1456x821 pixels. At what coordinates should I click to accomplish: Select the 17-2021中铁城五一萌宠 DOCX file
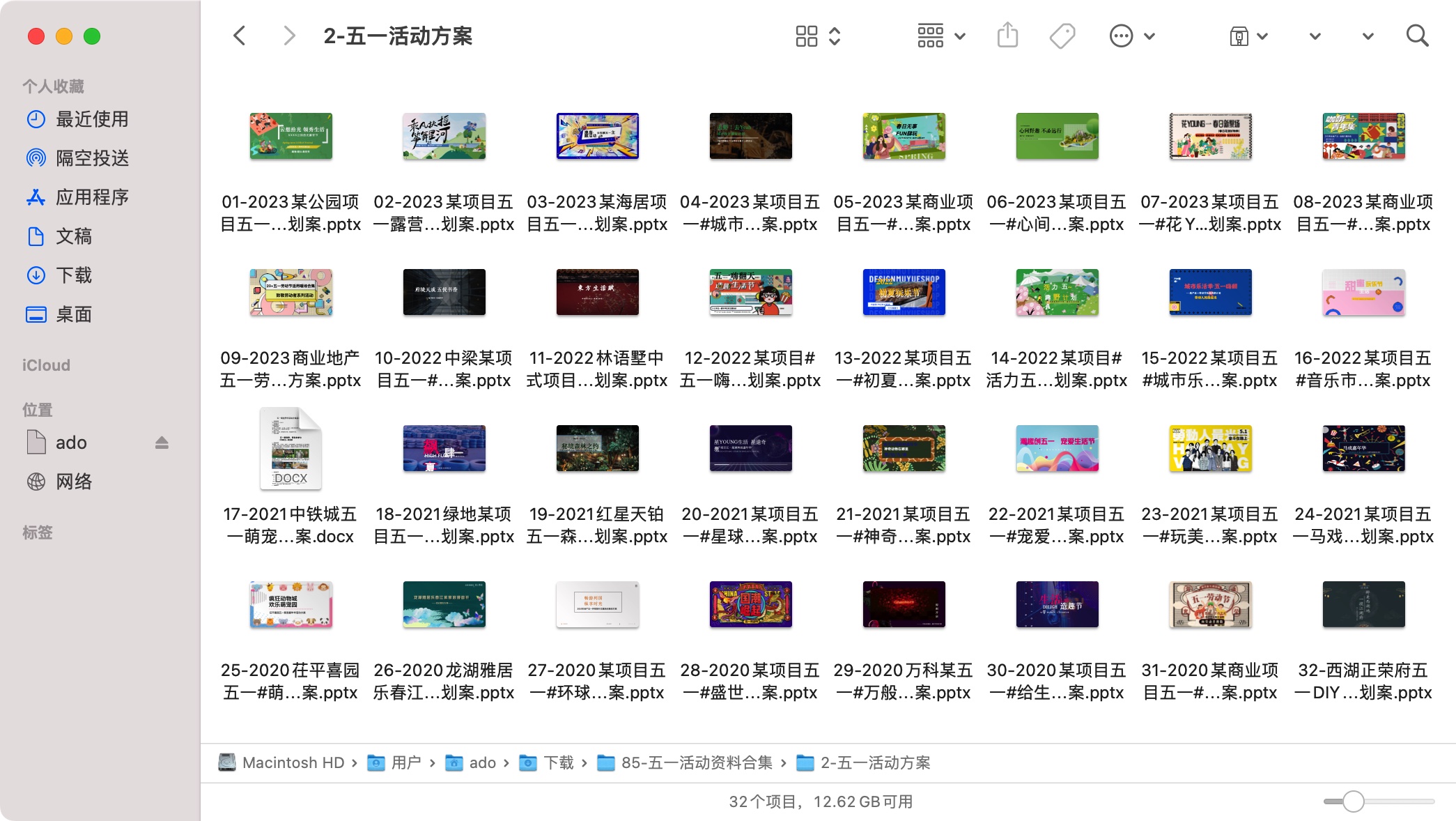[291, 449]
